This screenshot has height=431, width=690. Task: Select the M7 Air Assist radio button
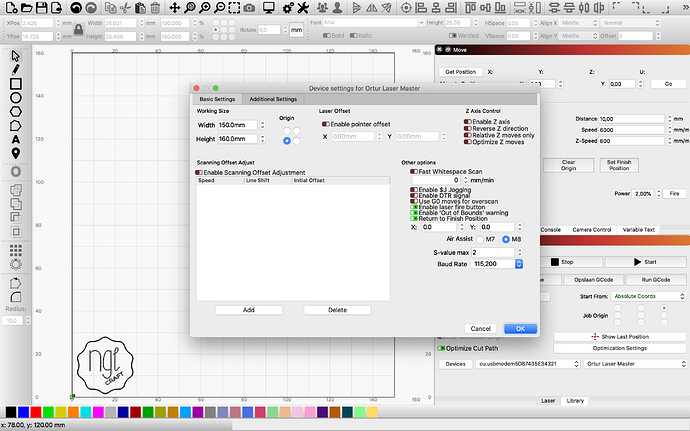[x=480, y=239]
